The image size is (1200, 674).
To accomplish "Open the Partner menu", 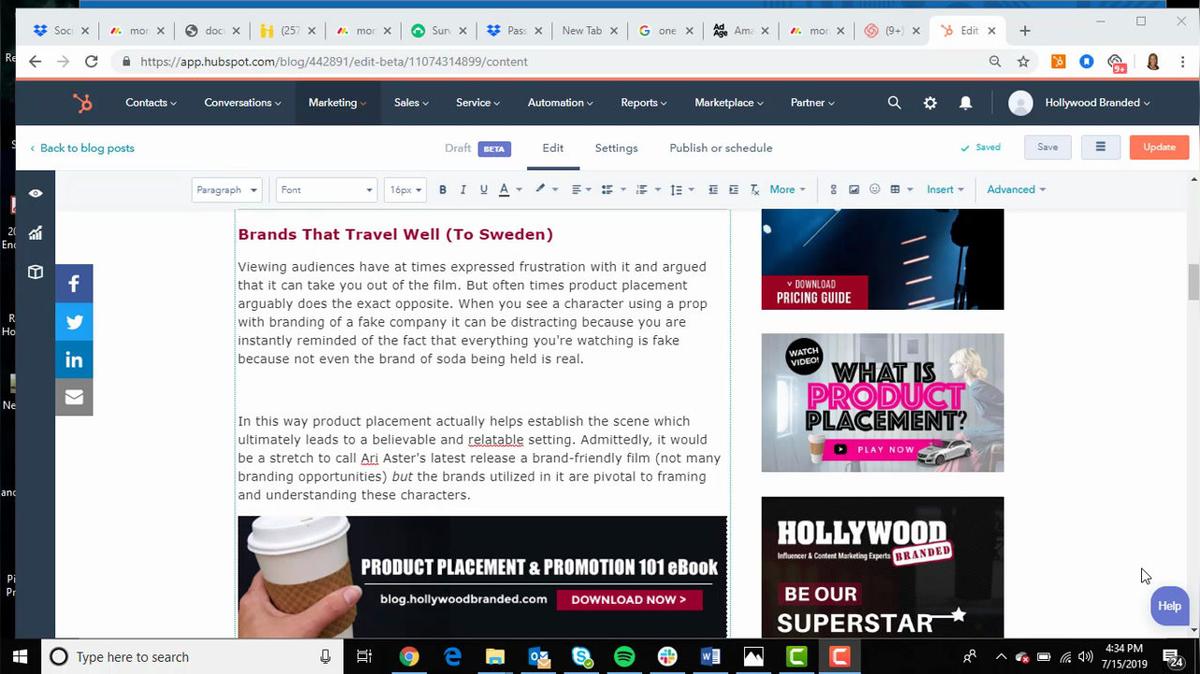I will coord(813,103).
